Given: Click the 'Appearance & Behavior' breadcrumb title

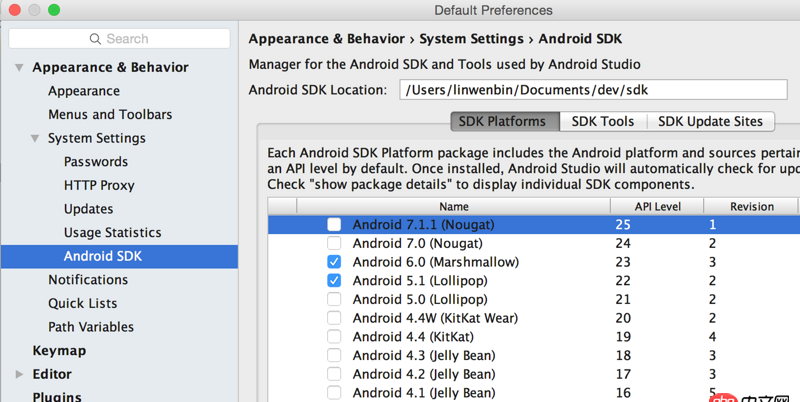Looking at the screenshot, I should pyautogui.click(x=327, y=39).
